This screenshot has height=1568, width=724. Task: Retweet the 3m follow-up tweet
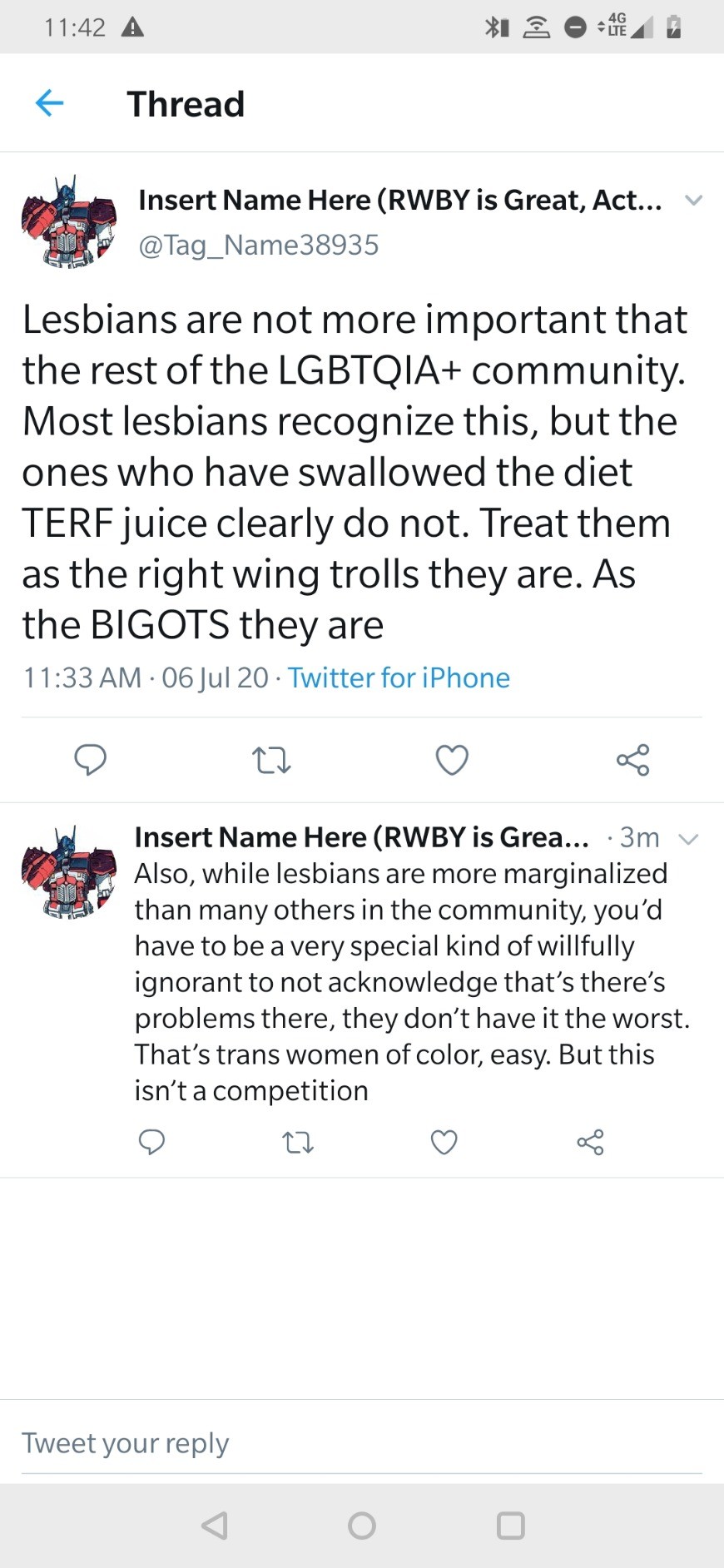pyautogui.click(x=298, y=1142)
